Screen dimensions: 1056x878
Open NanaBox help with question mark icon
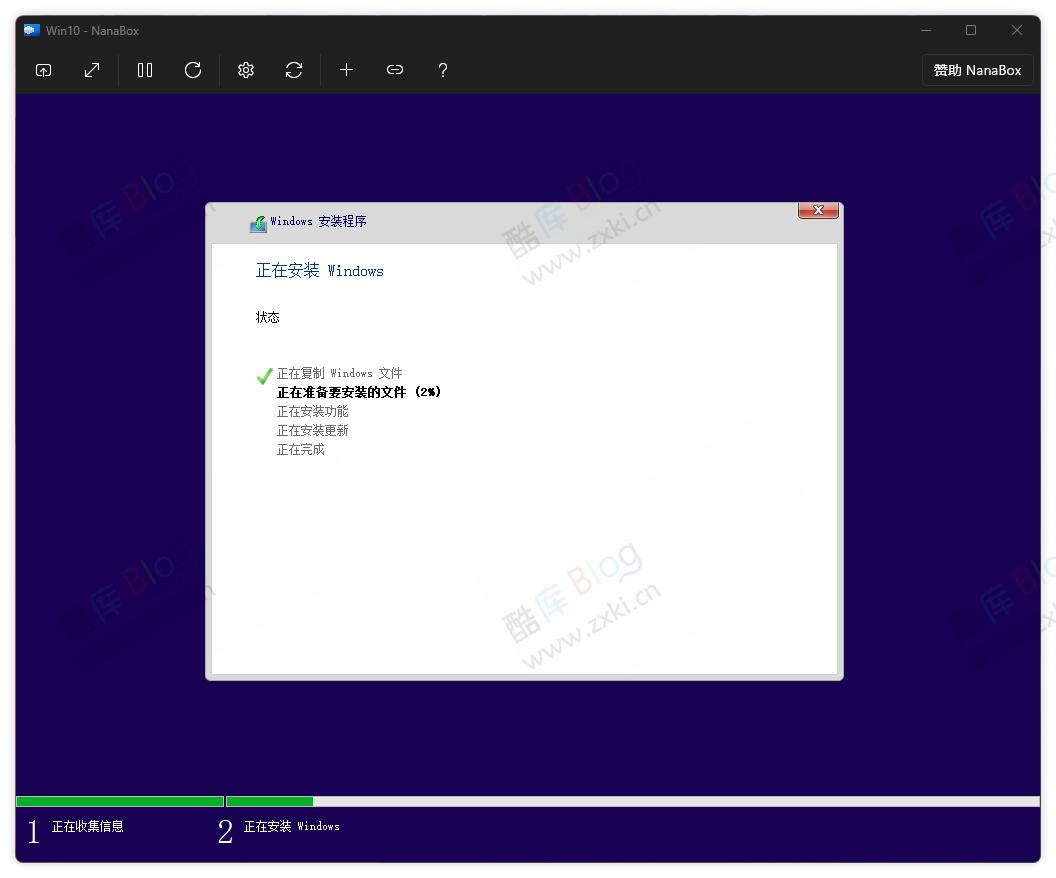point(443,70)
